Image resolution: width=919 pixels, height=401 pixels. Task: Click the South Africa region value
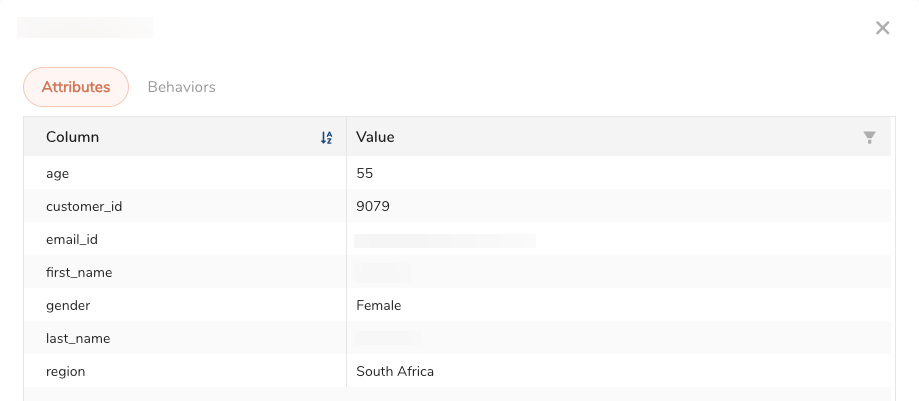coord(395,371)
